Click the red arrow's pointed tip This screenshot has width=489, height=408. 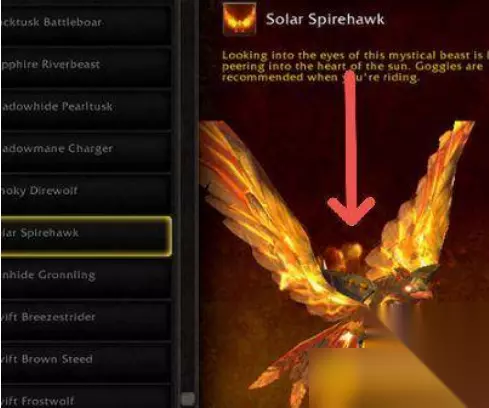(351, 223)
